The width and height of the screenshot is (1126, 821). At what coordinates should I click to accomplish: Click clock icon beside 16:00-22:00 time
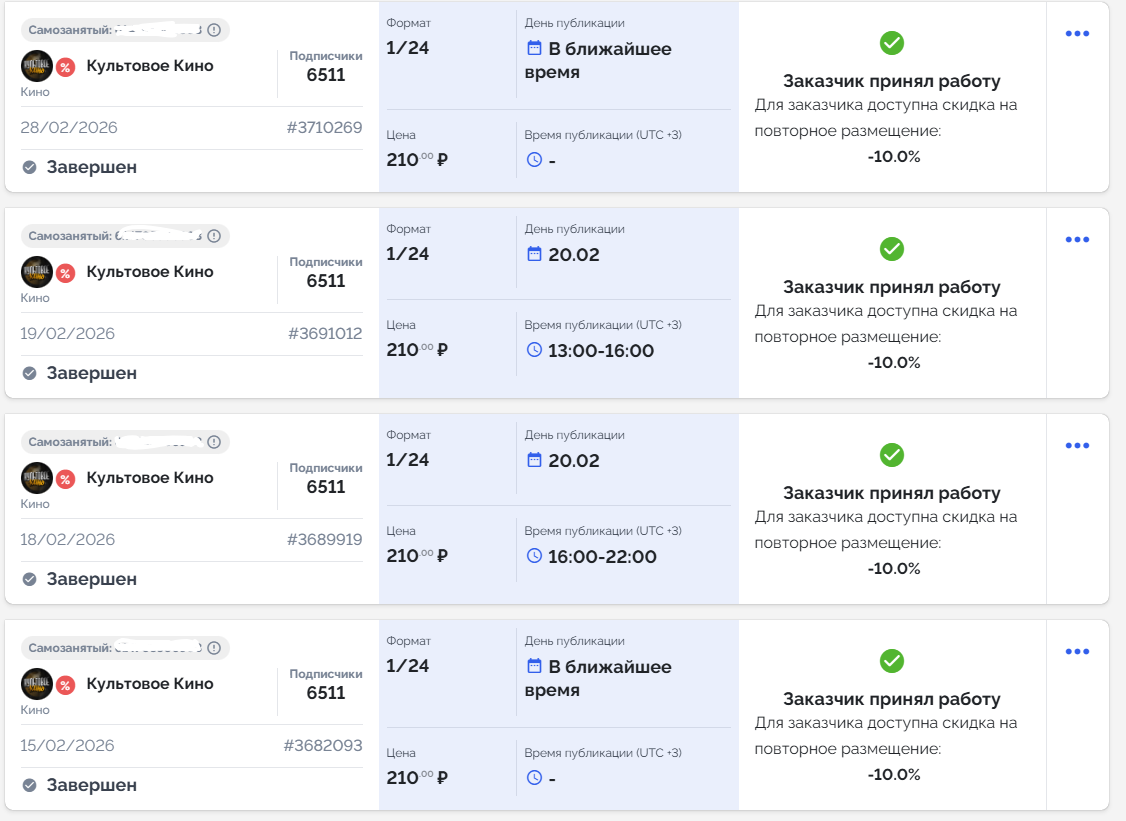point(534,556)
